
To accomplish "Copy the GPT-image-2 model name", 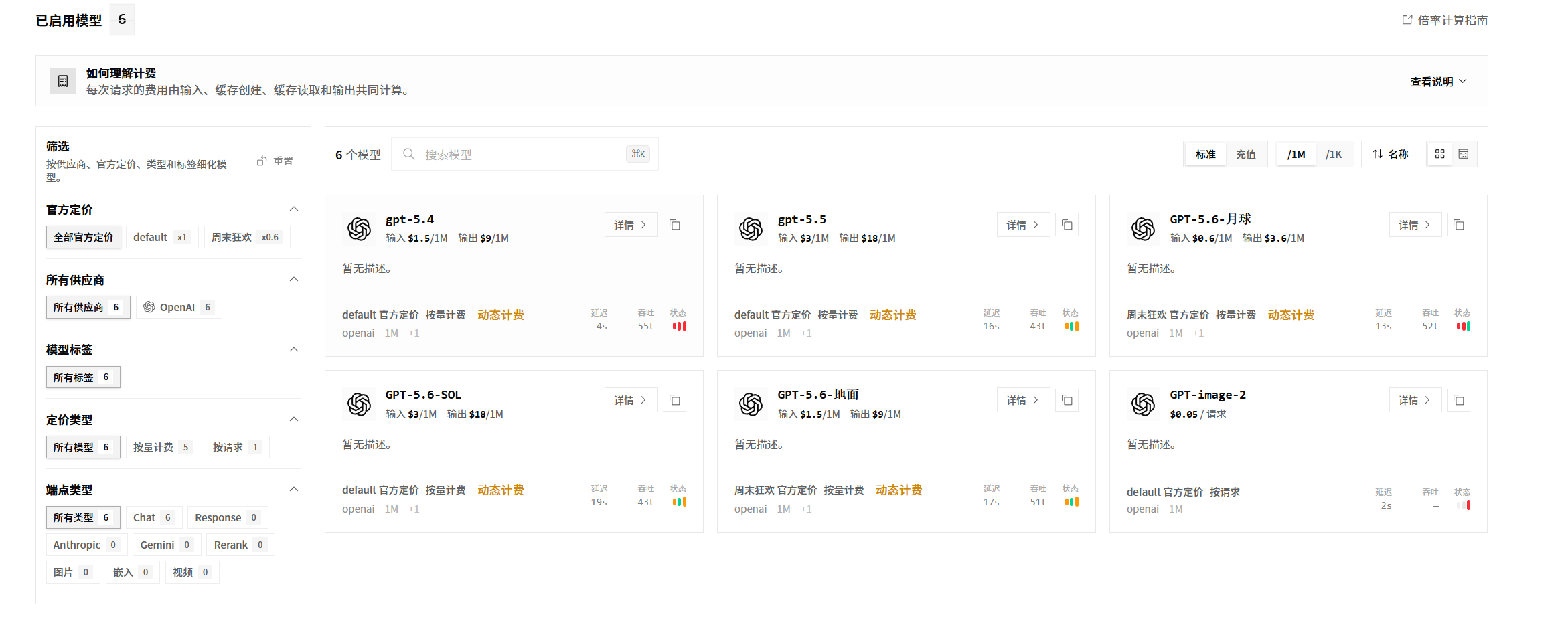I will 1459,400.
